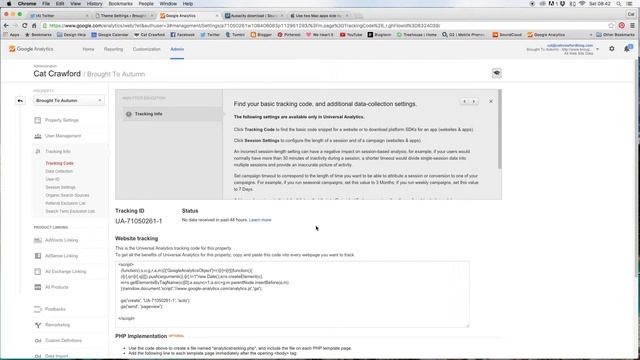The height and width of the screenshot is (360, 640).
Task: Select Tracking Info in the education panel
Action: coord(172,114)
